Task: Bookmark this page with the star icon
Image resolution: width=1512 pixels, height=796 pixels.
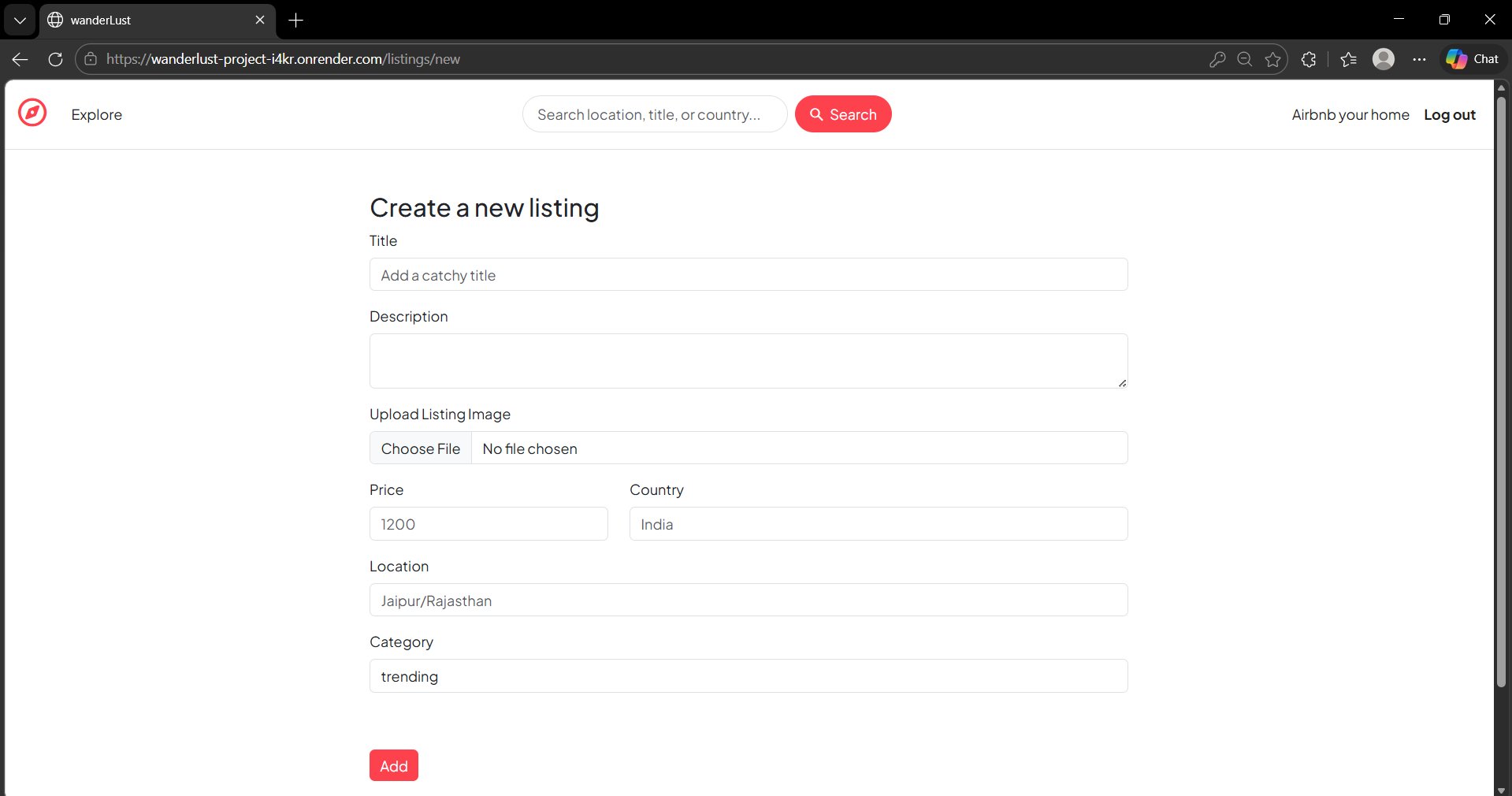Action: click(x=1272, y=59)
